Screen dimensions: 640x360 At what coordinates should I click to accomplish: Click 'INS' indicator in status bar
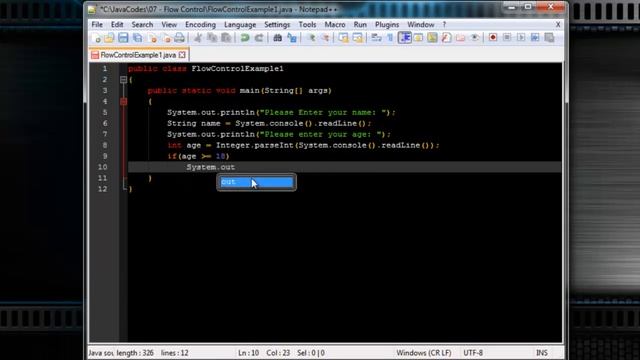coord(542,353)
